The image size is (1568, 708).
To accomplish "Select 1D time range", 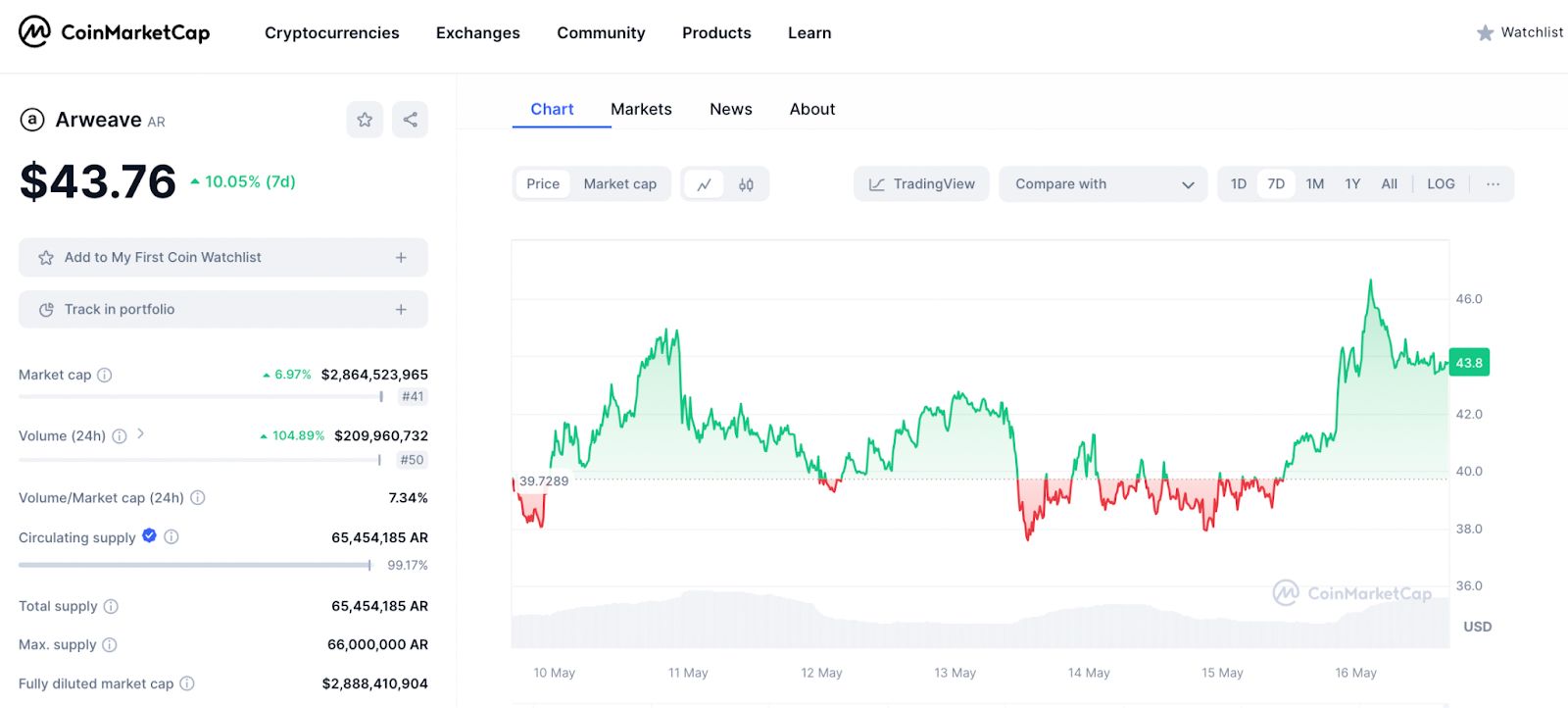I will click(1239, 184).
